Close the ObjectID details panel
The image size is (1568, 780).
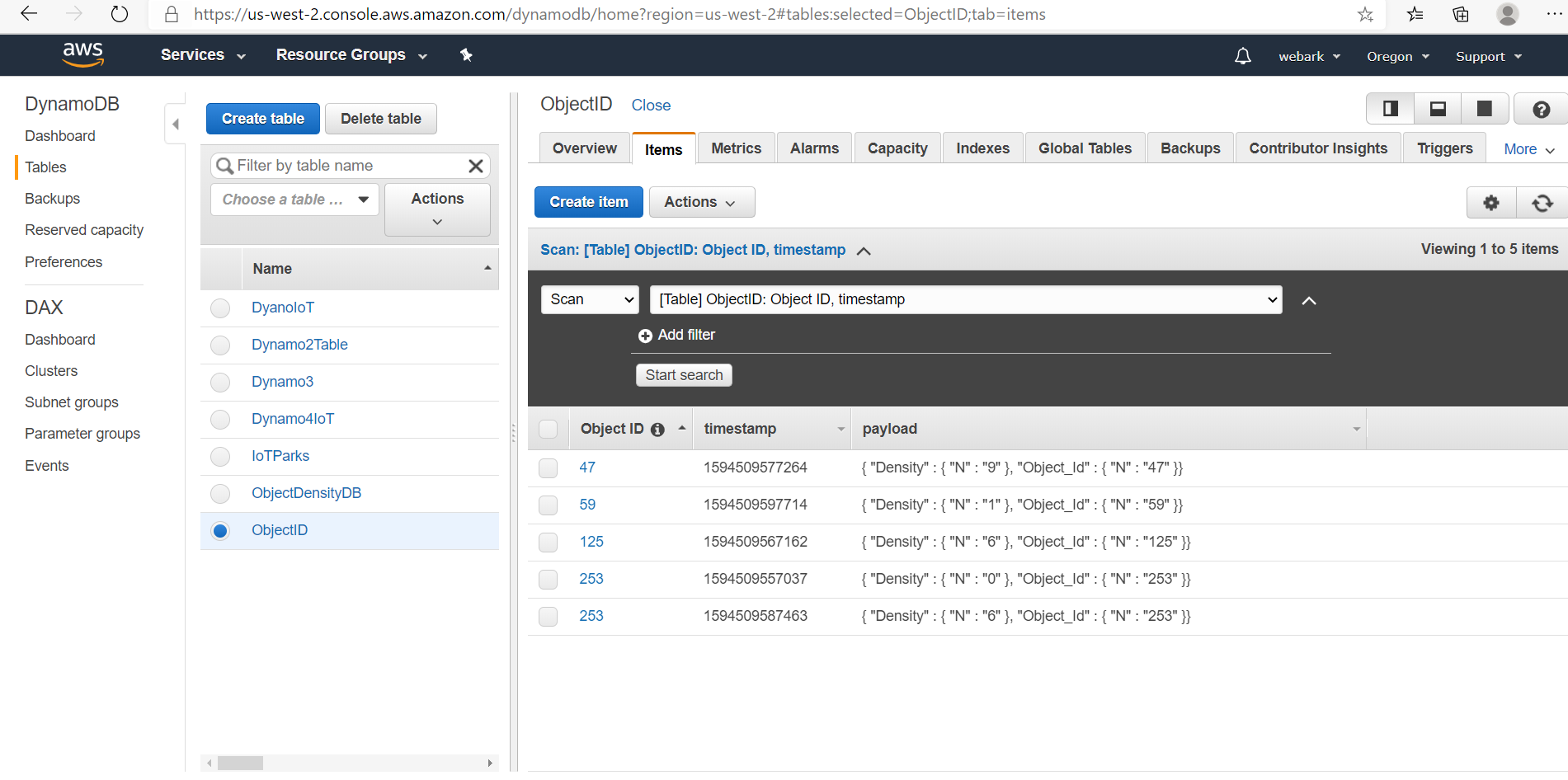pyautogui.click(x=651, y=106)
